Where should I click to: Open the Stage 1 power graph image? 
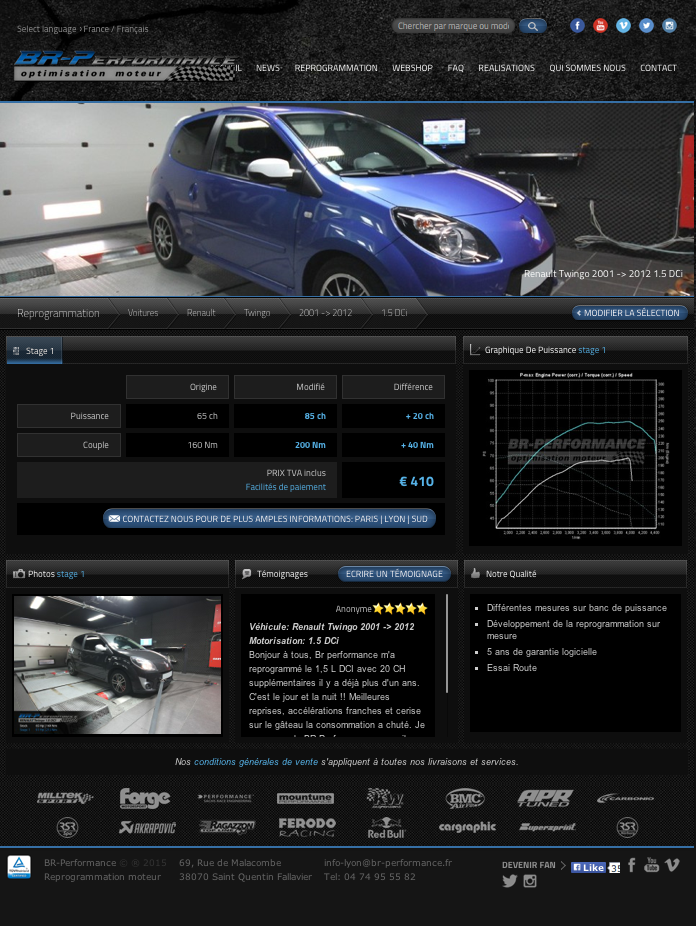pyautogui.click(x=576, y=458)
